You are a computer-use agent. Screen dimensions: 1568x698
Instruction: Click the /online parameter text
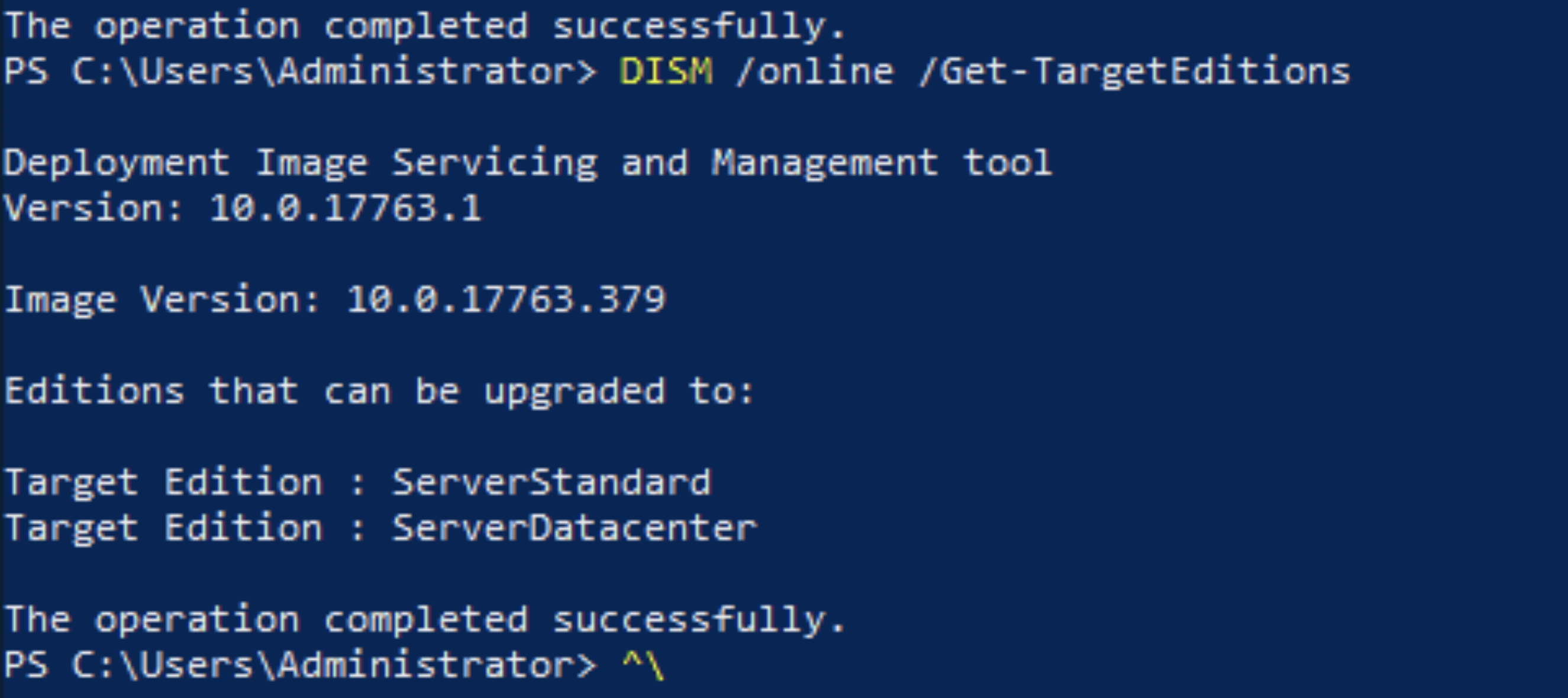point(814,71)
